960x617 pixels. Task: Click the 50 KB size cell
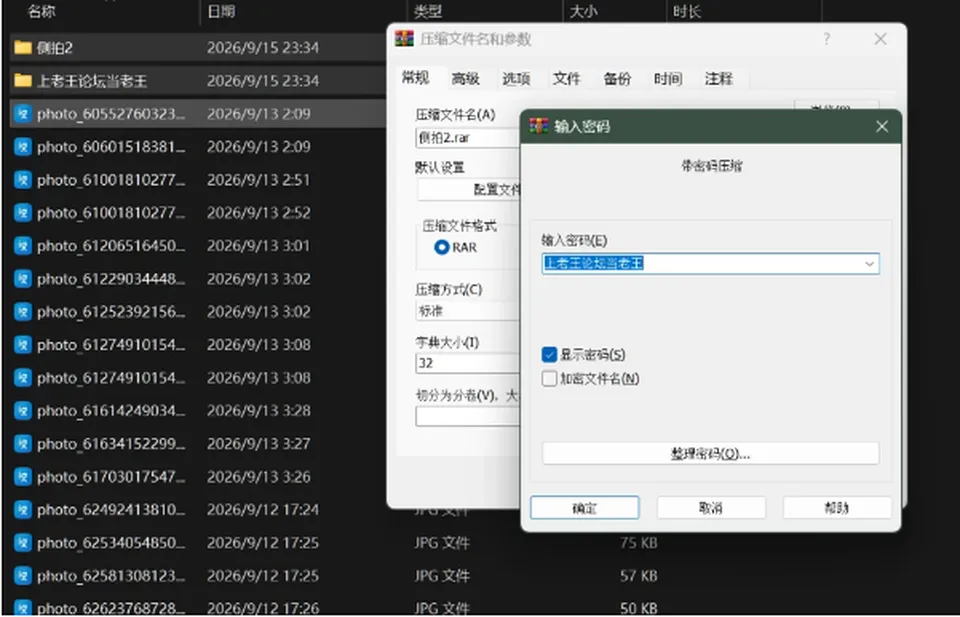pyautogui.click(x=639, y=608)
